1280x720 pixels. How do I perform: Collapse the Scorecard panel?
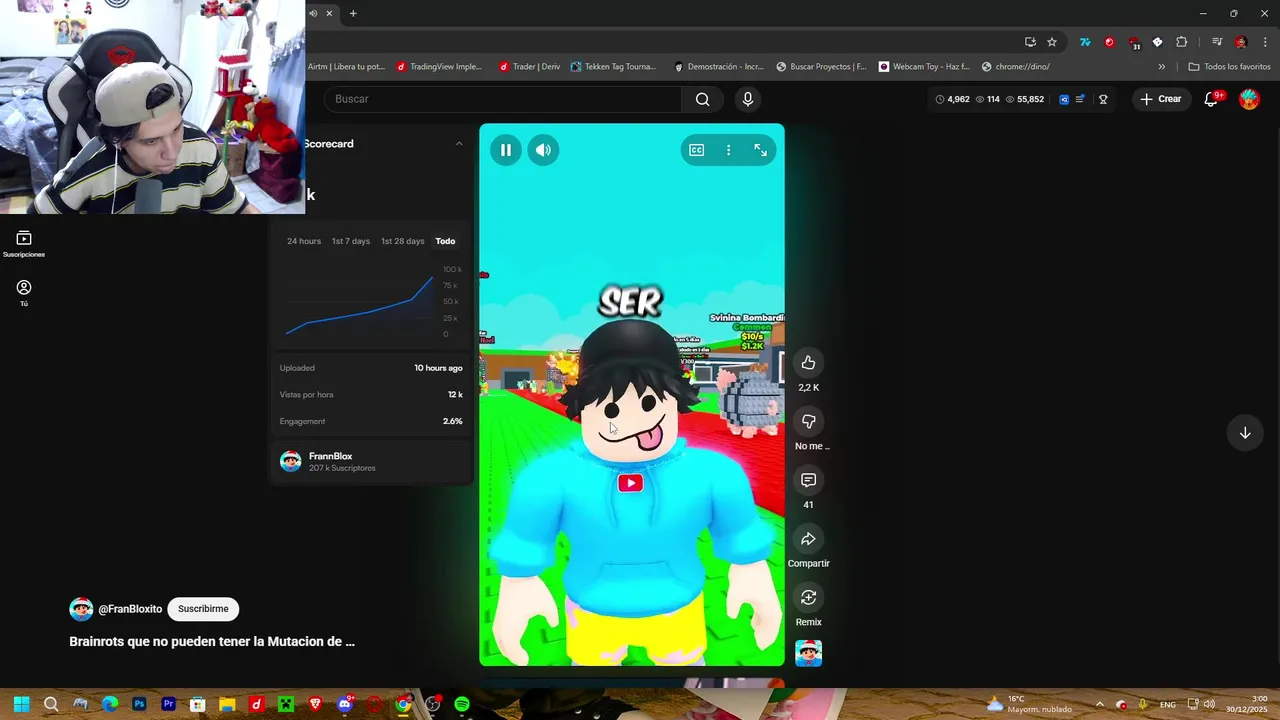tap(459, 144)
